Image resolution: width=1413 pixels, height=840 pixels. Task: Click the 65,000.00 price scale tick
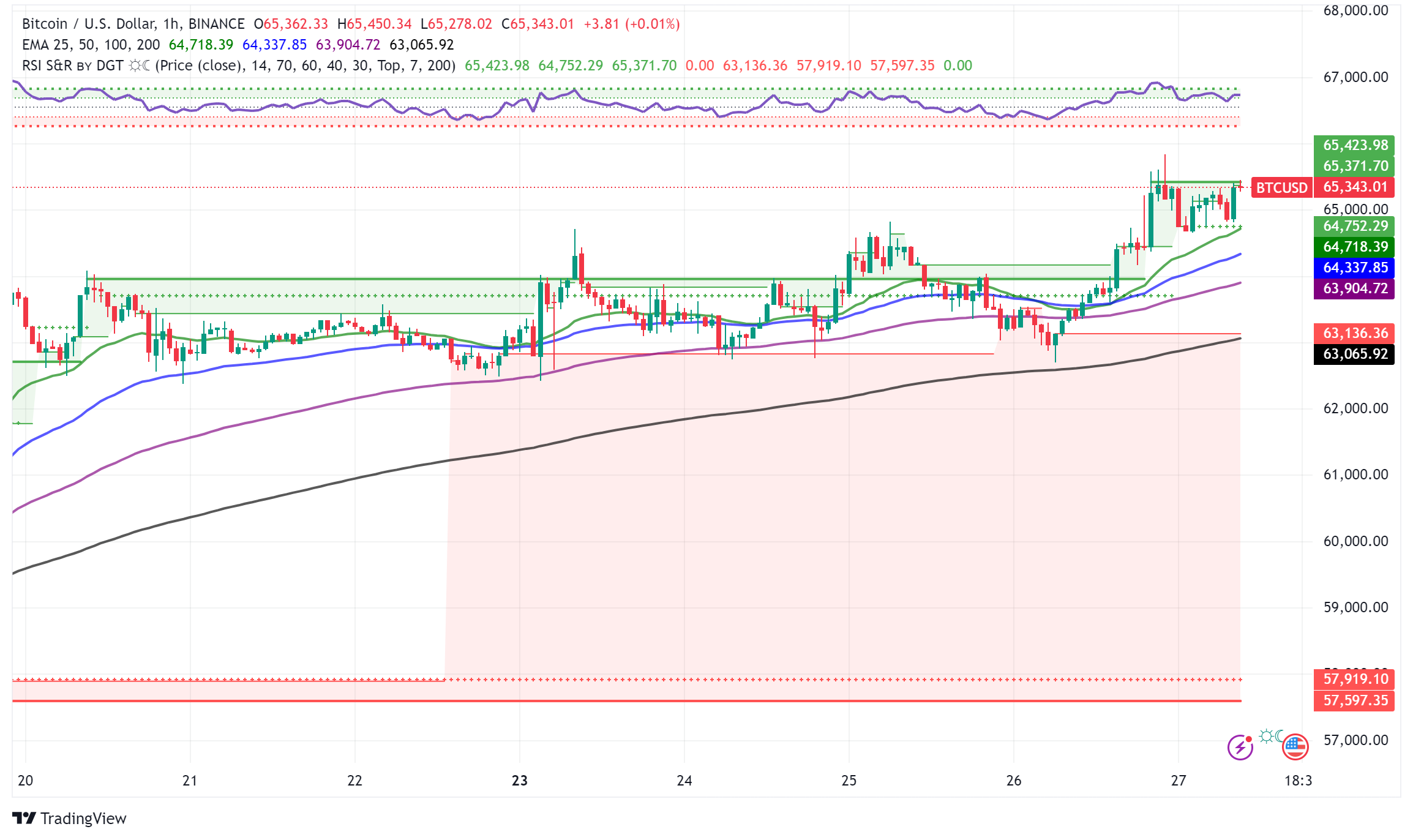click(x=1355, y=209)
